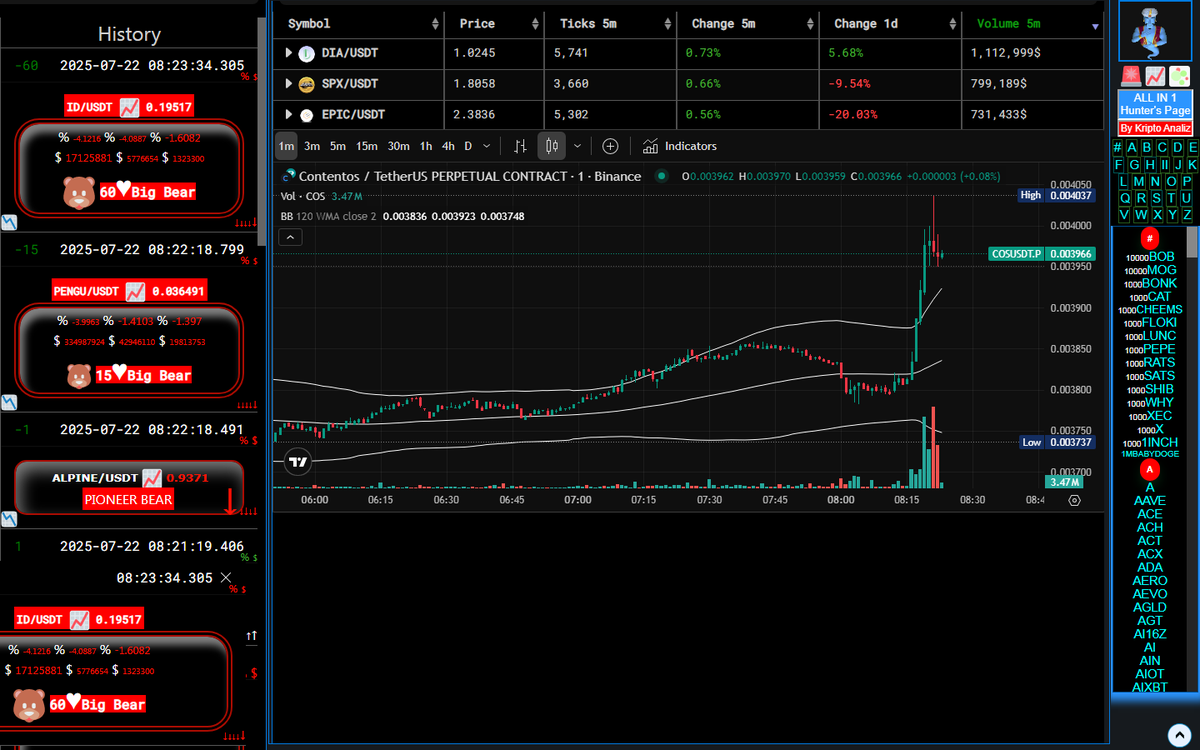This screenshot has width=1200, height=750.
Task: Sort table by Price column
Action: [493, 23]
